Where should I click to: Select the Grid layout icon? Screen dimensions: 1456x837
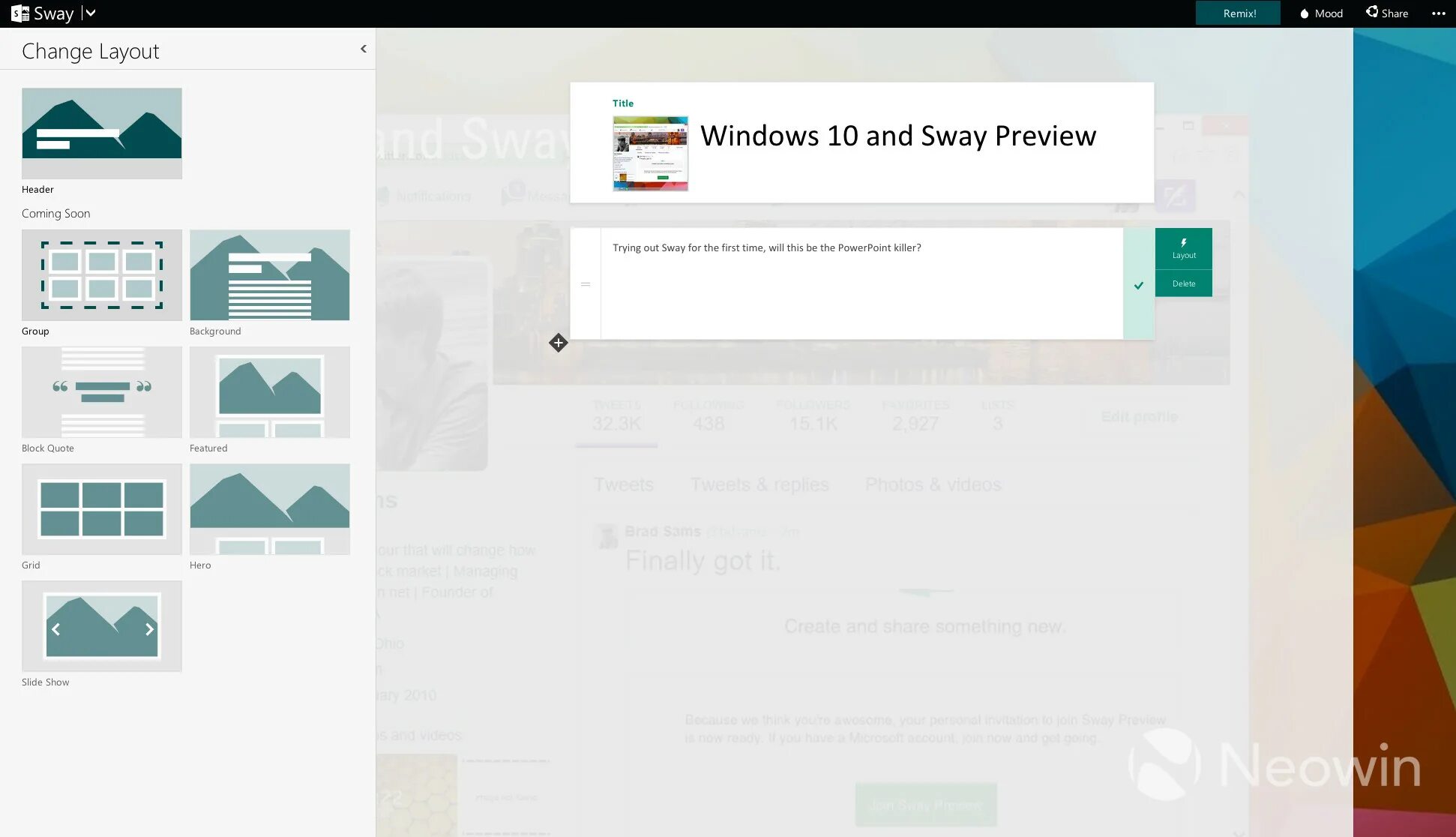(x=101, y=508)
